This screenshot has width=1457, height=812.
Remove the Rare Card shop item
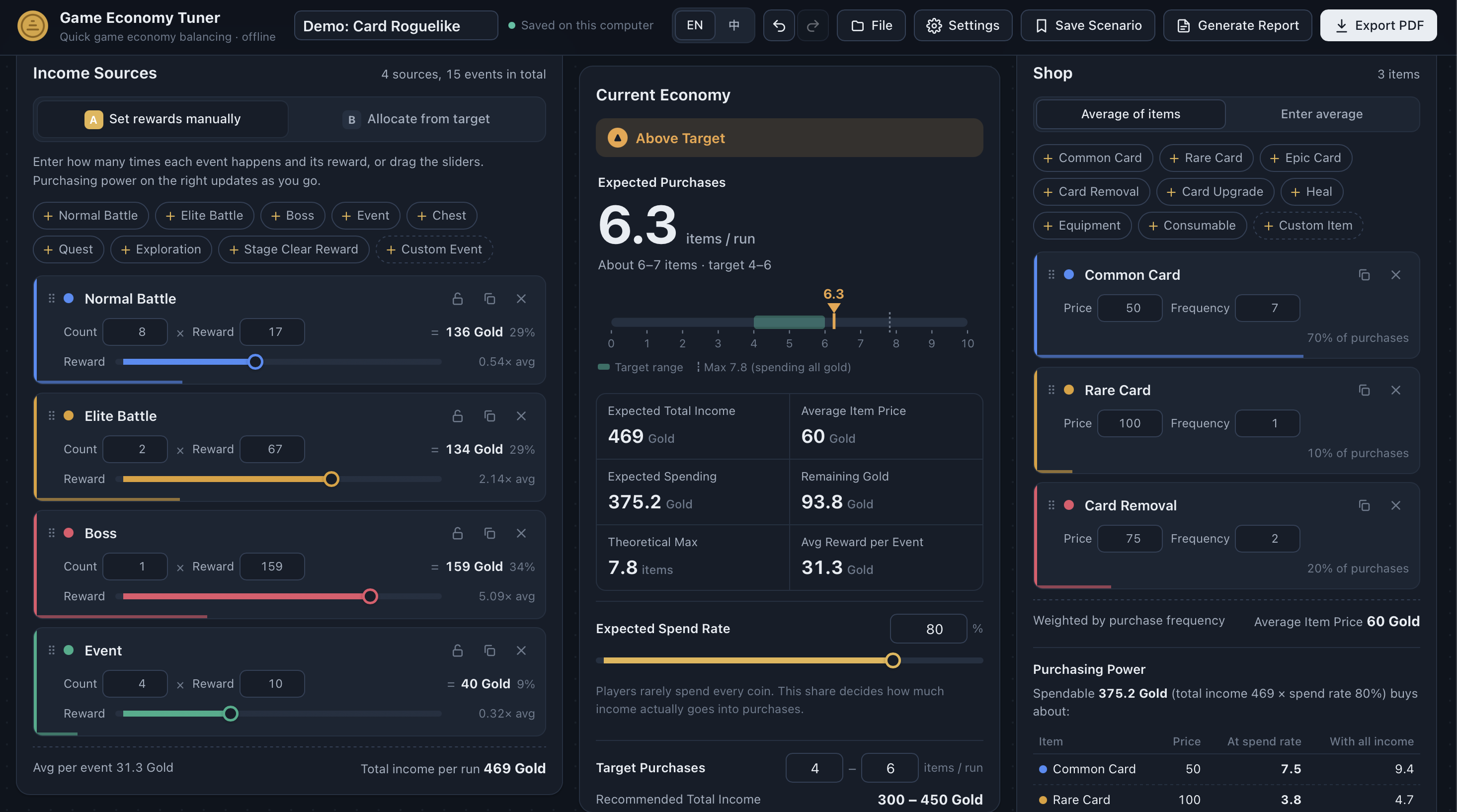(x=1396, y=390)
